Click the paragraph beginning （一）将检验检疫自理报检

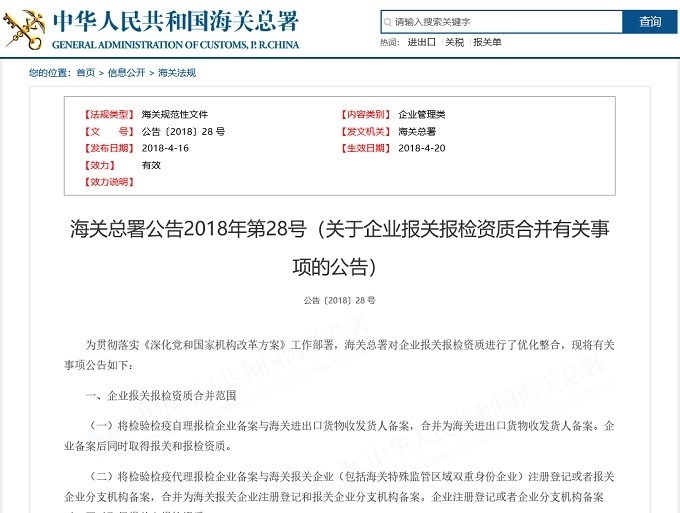tap(339, 436)
